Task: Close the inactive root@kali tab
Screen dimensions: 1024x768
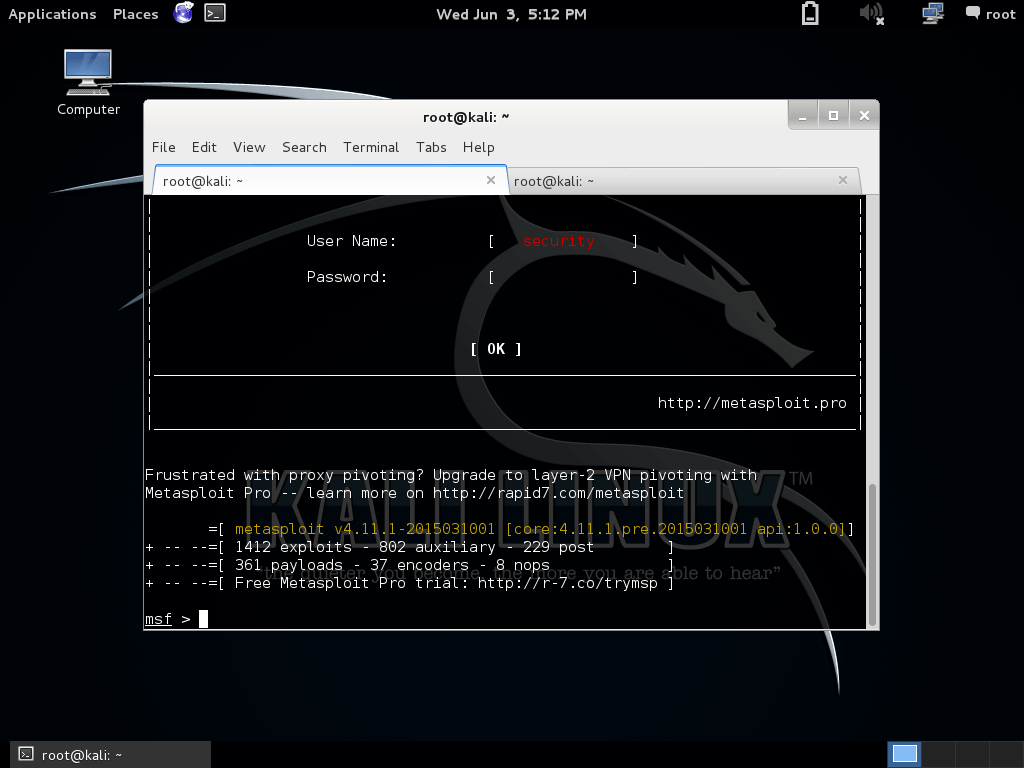Action: [843, 180]
